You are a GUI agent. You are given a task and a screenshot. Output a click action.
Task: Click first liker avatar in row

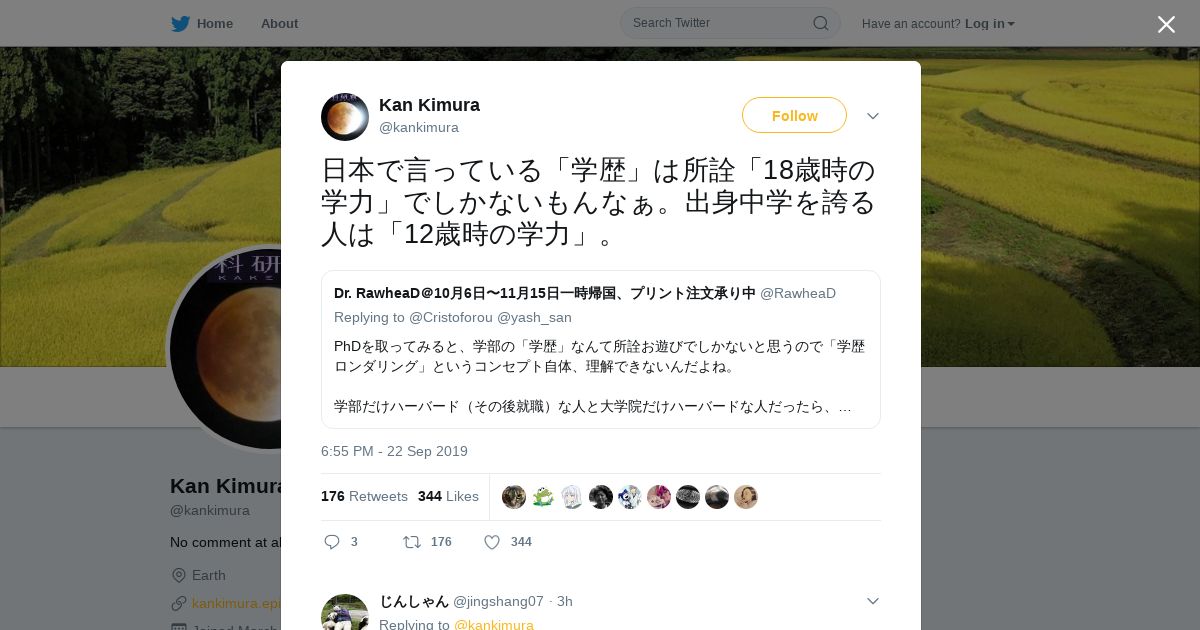(x=514, y=497)
